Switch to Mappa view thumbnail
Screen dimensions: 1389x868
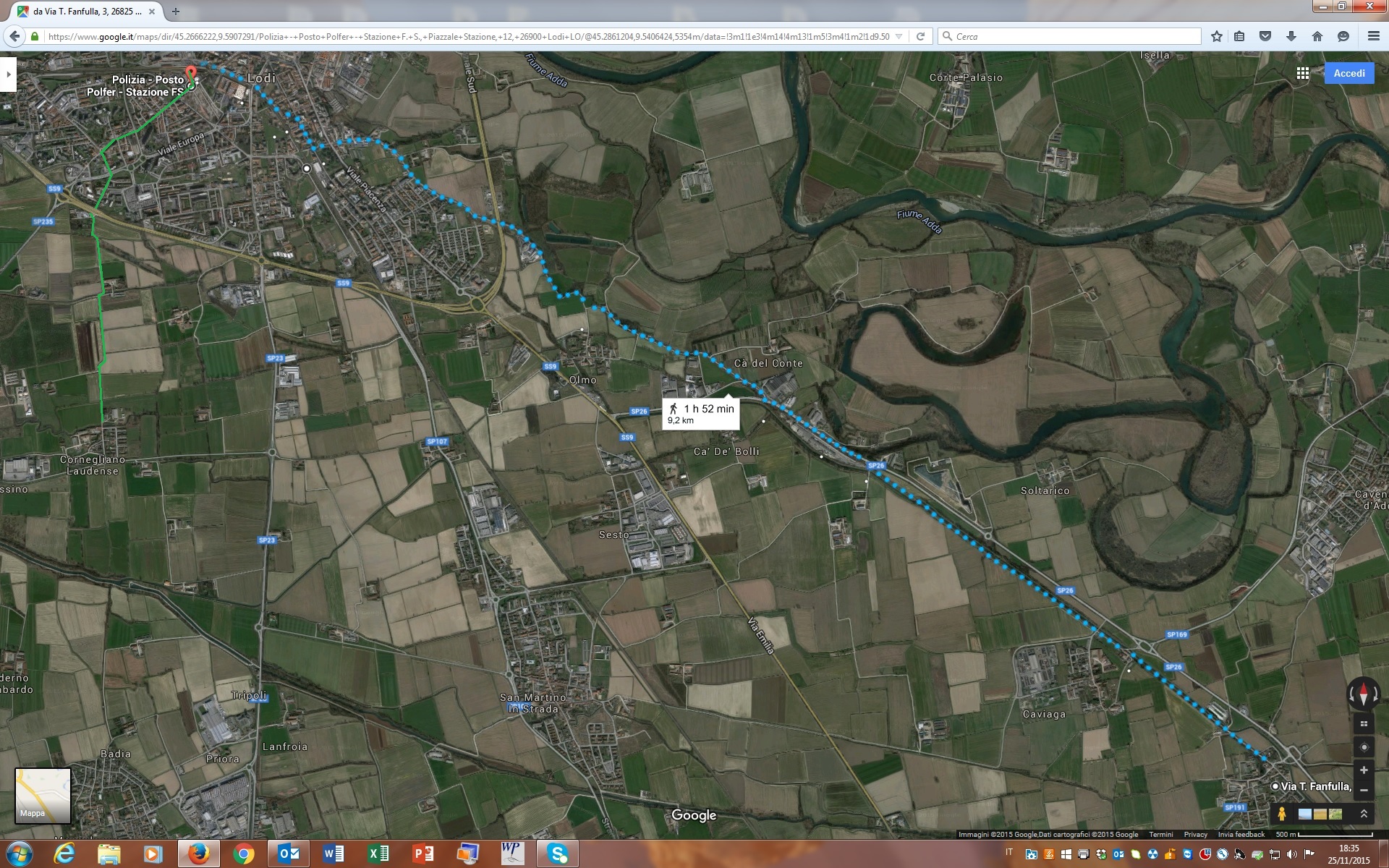pos(43,795)
